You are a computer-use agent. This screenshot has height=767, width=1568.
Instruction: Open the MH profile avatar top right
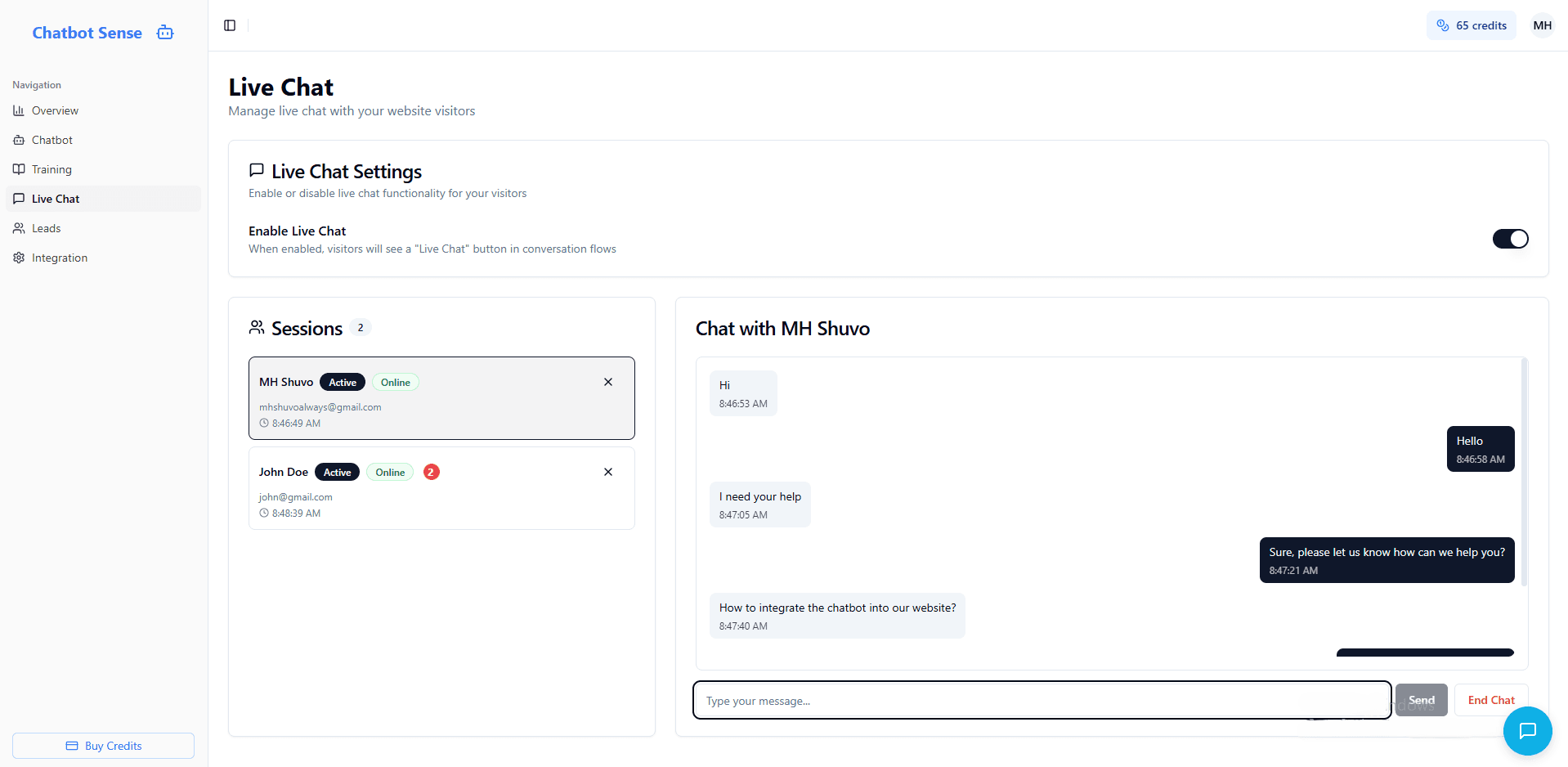tap(1542, 25)
